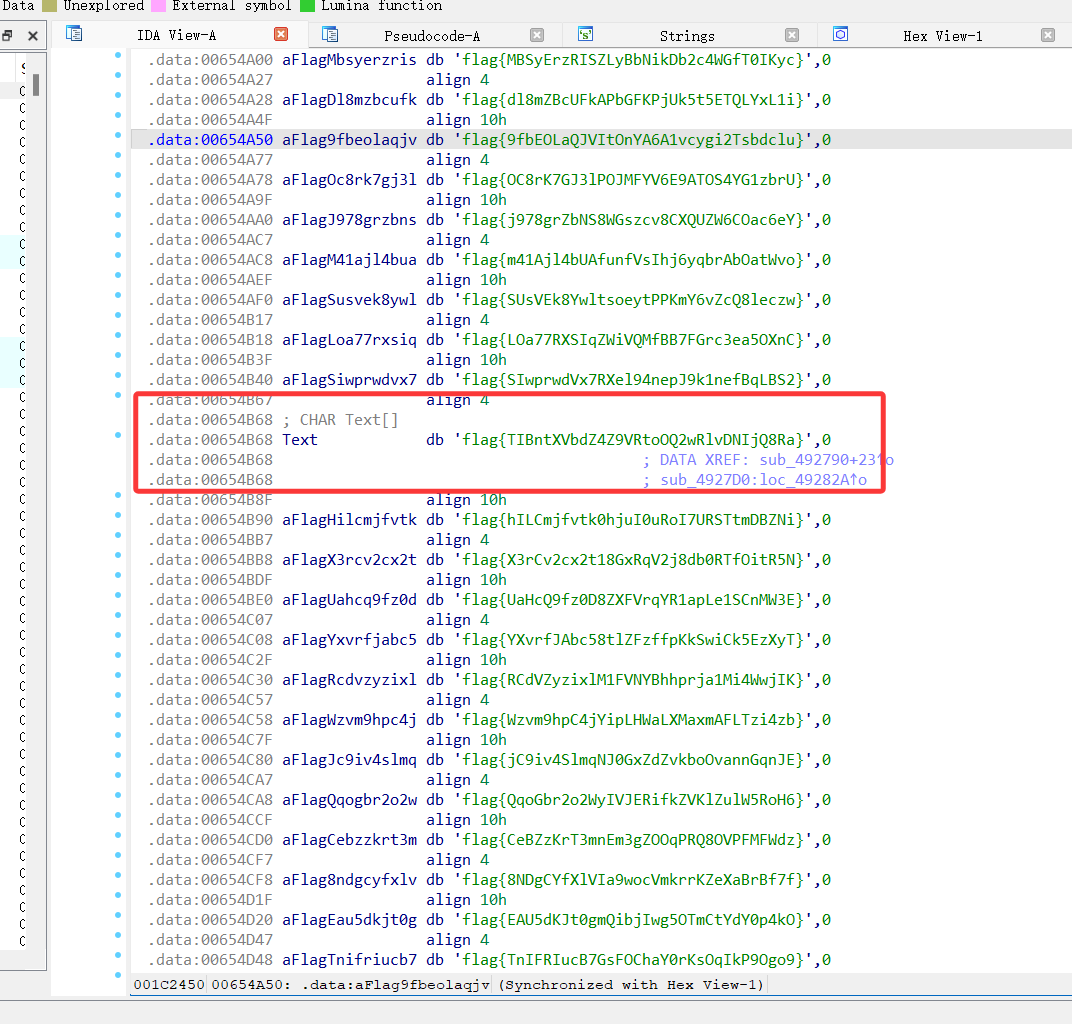Screen dimensions: 1072x1024
Task: Click the 'align 10h' at .data:00654B8F
Action: click(466, 500)
